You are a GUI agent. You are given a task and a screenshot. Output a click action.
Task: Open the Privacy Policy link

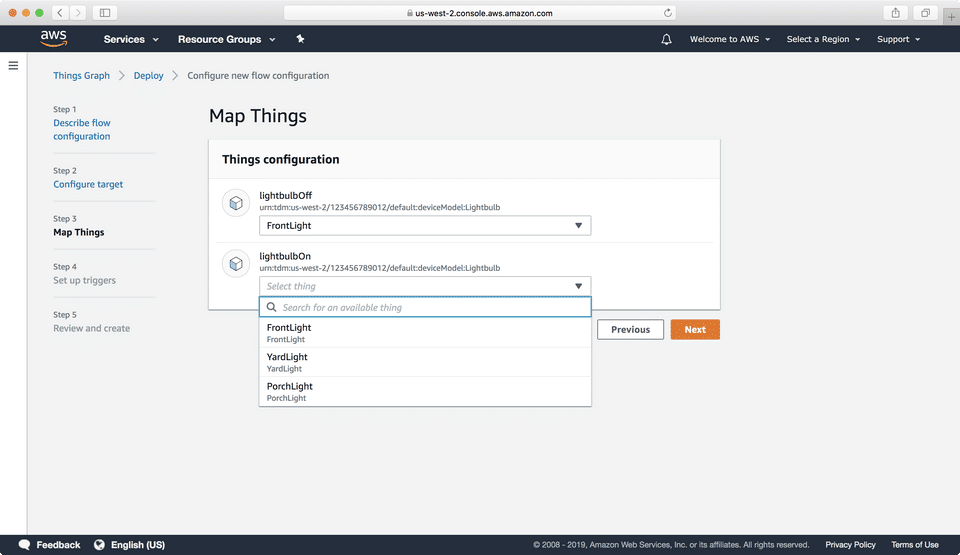click(x=850, y=545)
